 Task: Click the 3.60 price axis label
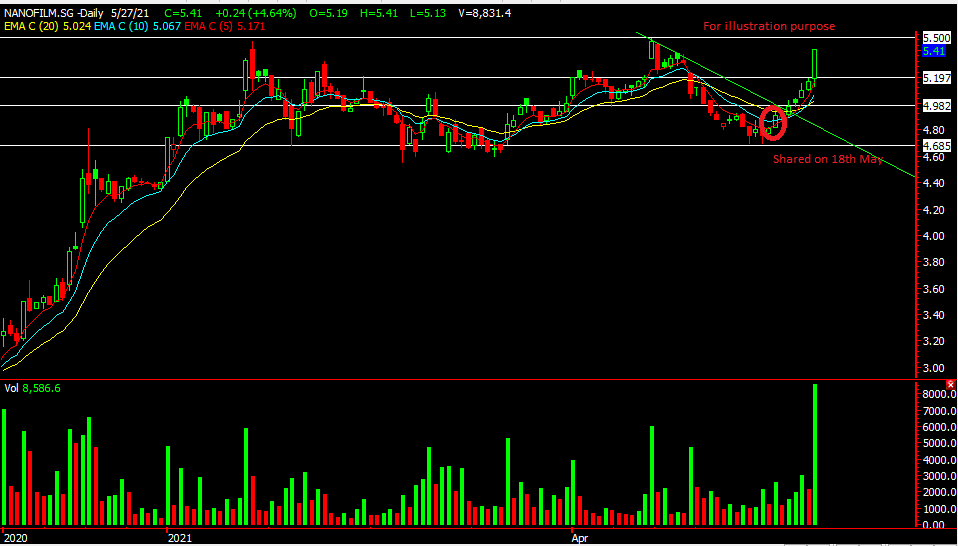pos(935,289)
